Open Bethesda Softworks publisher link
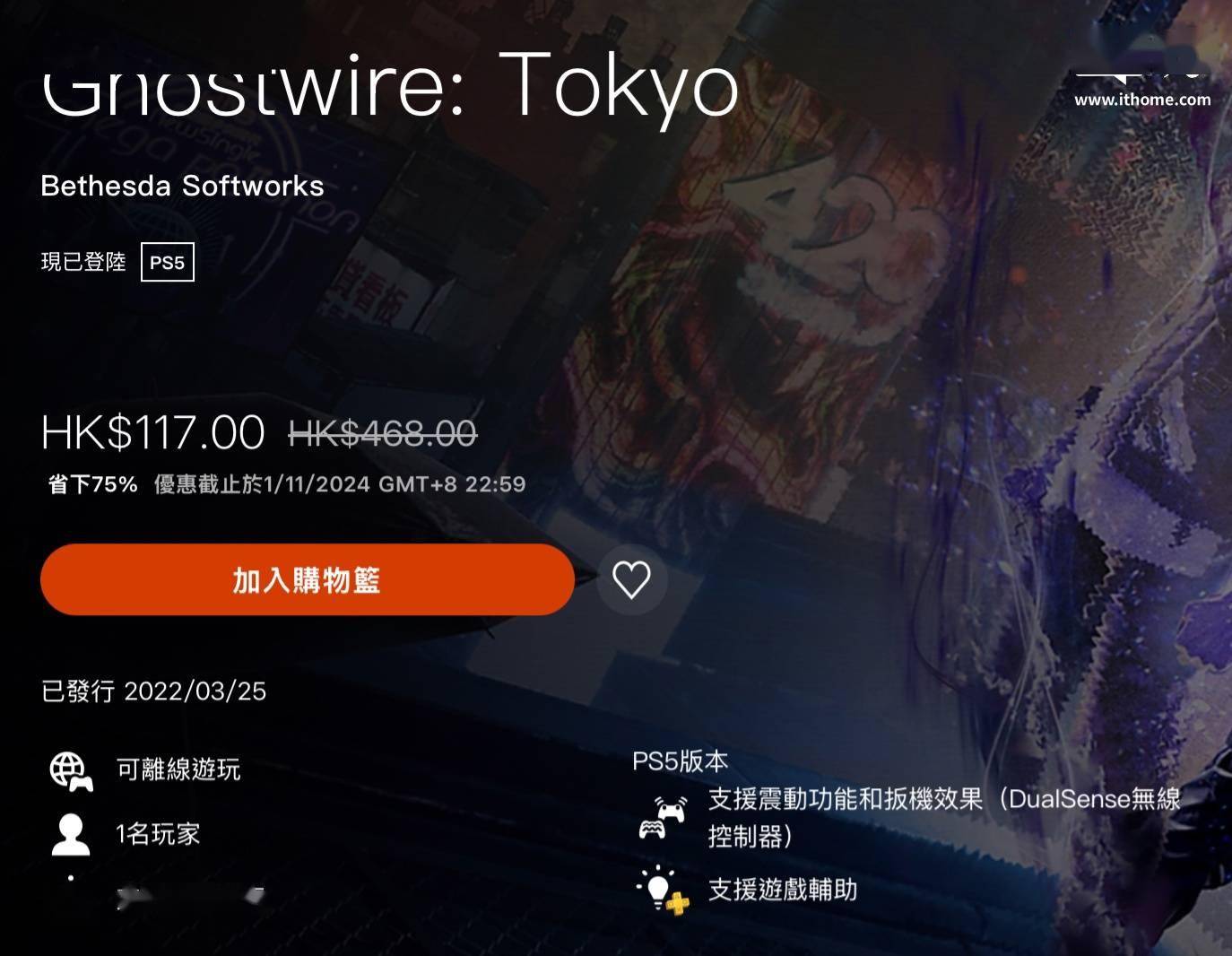 [x=182, y=186]
